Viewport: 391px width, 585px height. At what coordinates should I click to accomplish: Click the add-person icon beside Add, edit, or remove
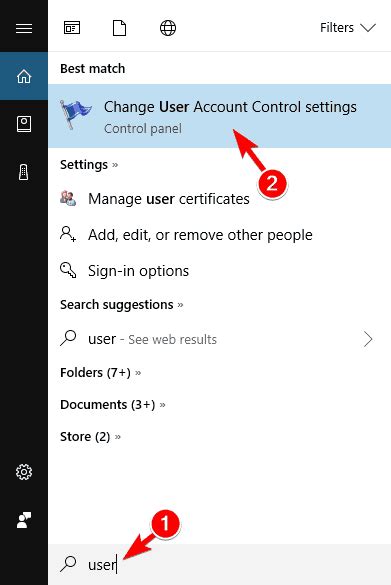click(68, 234)
